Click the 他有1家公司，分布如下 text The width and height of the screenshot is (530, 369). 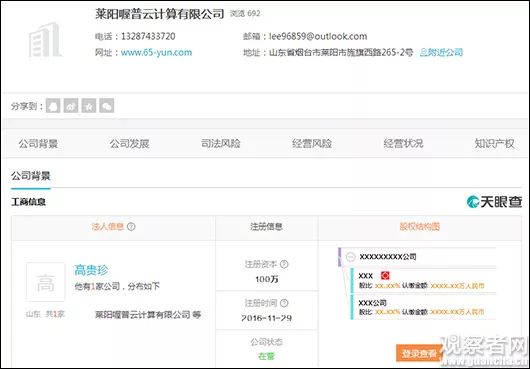coord(117,287)
